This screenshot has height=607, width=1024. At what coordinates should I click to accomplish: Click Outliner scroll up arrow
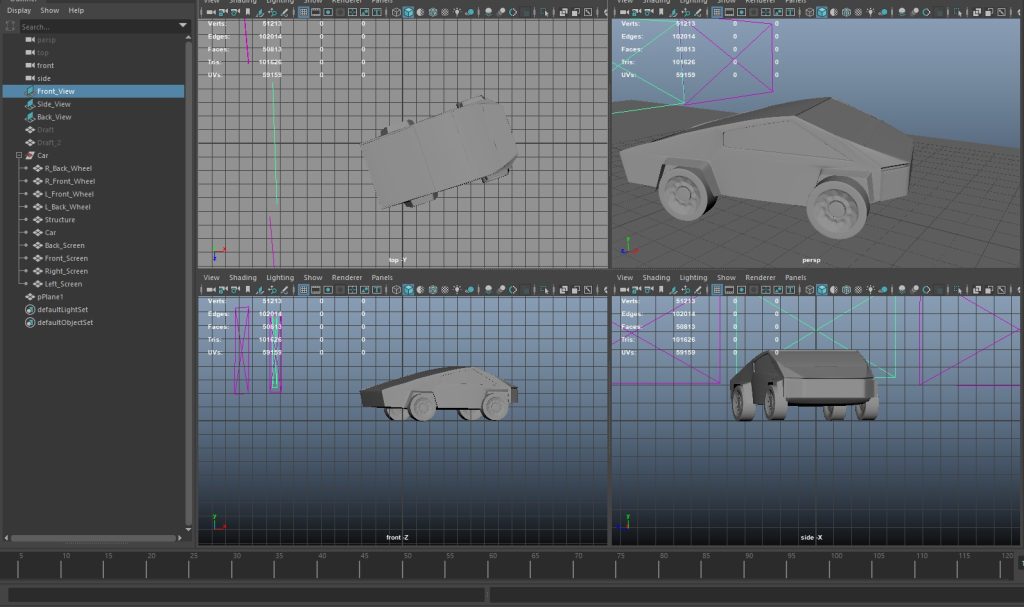[189, 38]
